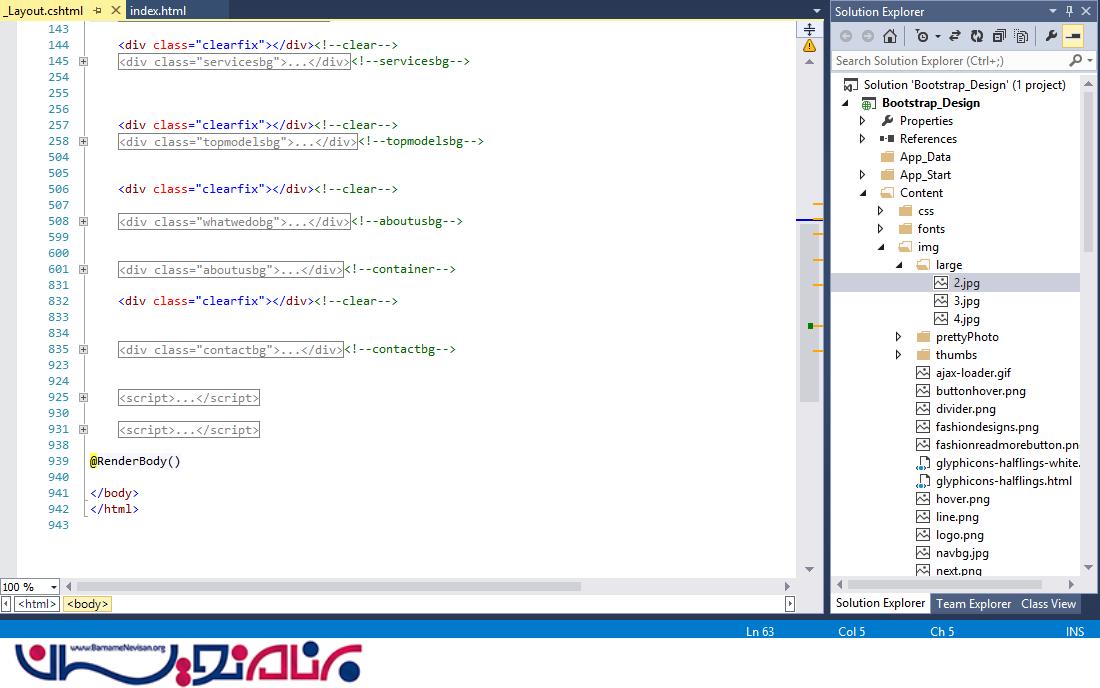The height and width of the screenshot is (688, 1100).
Task: Click Sync with Active Document icon
Action: tap(955, 36)
